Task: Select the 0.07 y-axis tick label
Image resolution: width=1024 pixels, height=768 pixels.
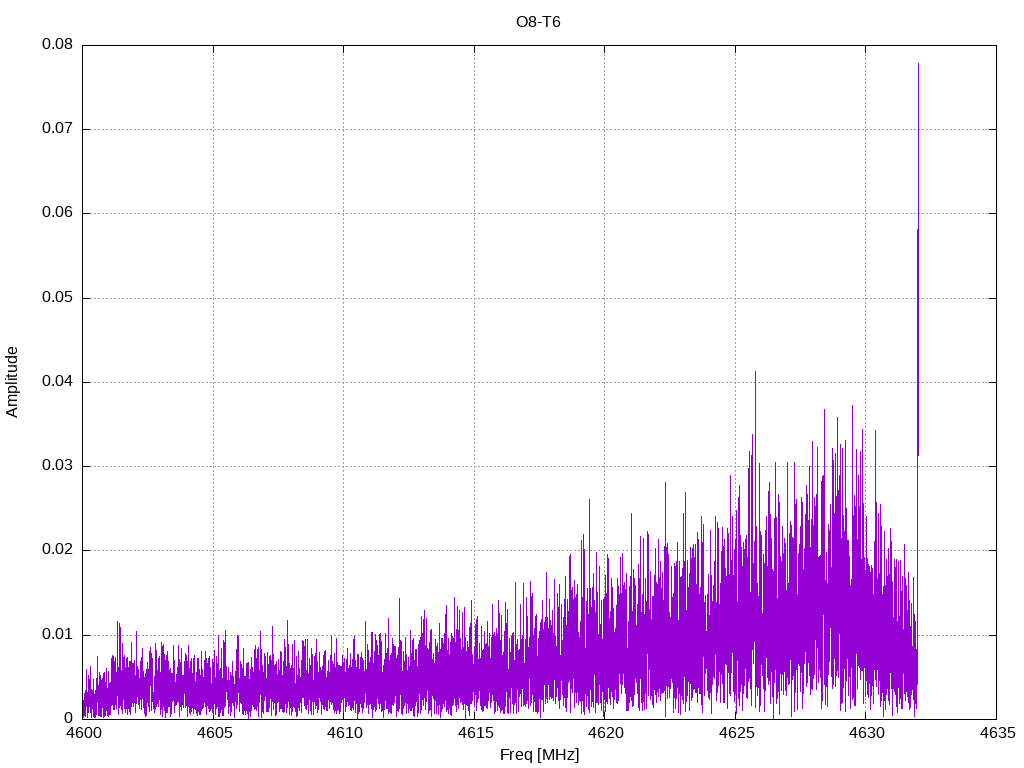Action: tap(56, 129)
